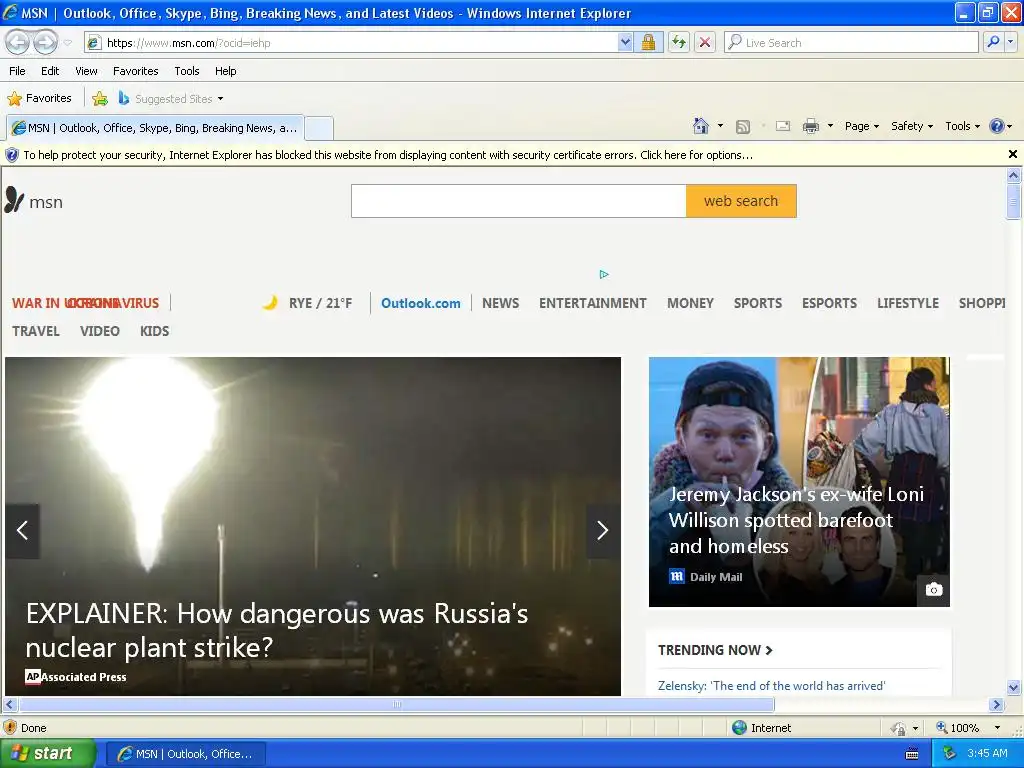
Task: Click the MSN butterfly logo
Action: pyautogui.click(x=14, y=200)
